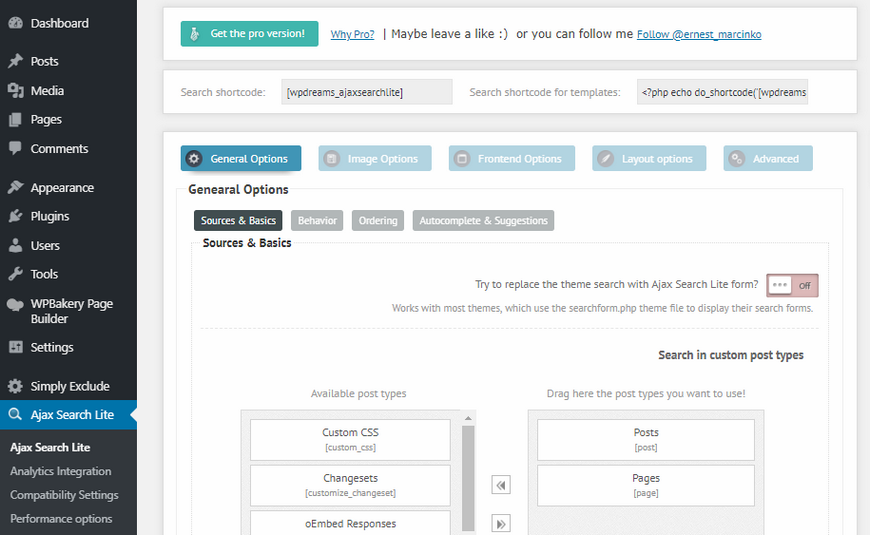Switch to Image Options tab

coord(375,158)
